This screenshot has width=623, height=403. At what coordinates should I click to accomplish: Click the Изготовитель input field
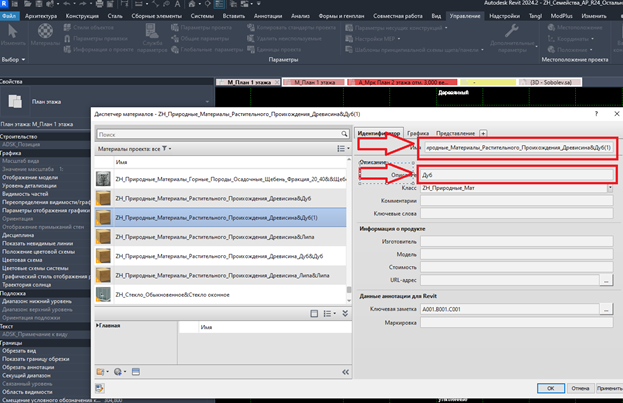(517, 241)
